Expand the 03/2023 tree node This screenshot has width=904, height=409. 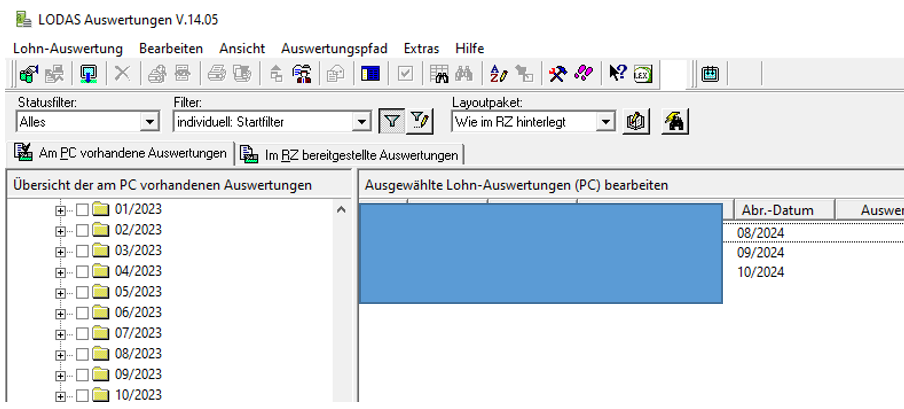(60, 252)
